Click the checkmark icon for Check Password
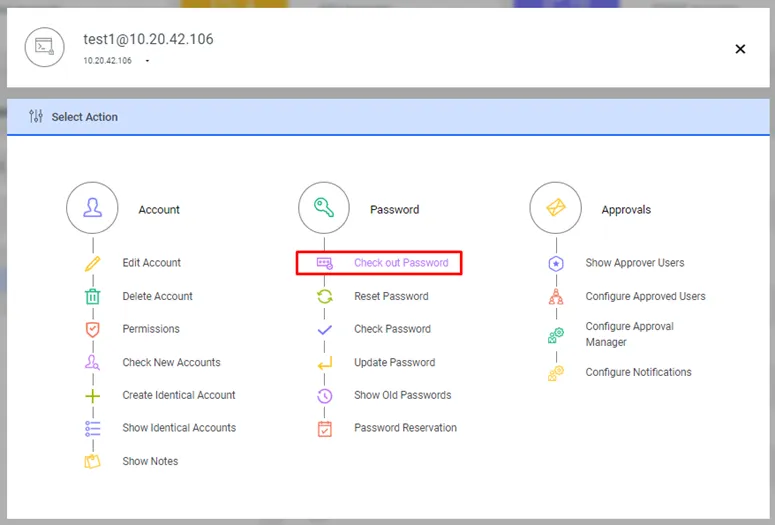The height and width of the screenshot is (525, 775). (325, 329)
